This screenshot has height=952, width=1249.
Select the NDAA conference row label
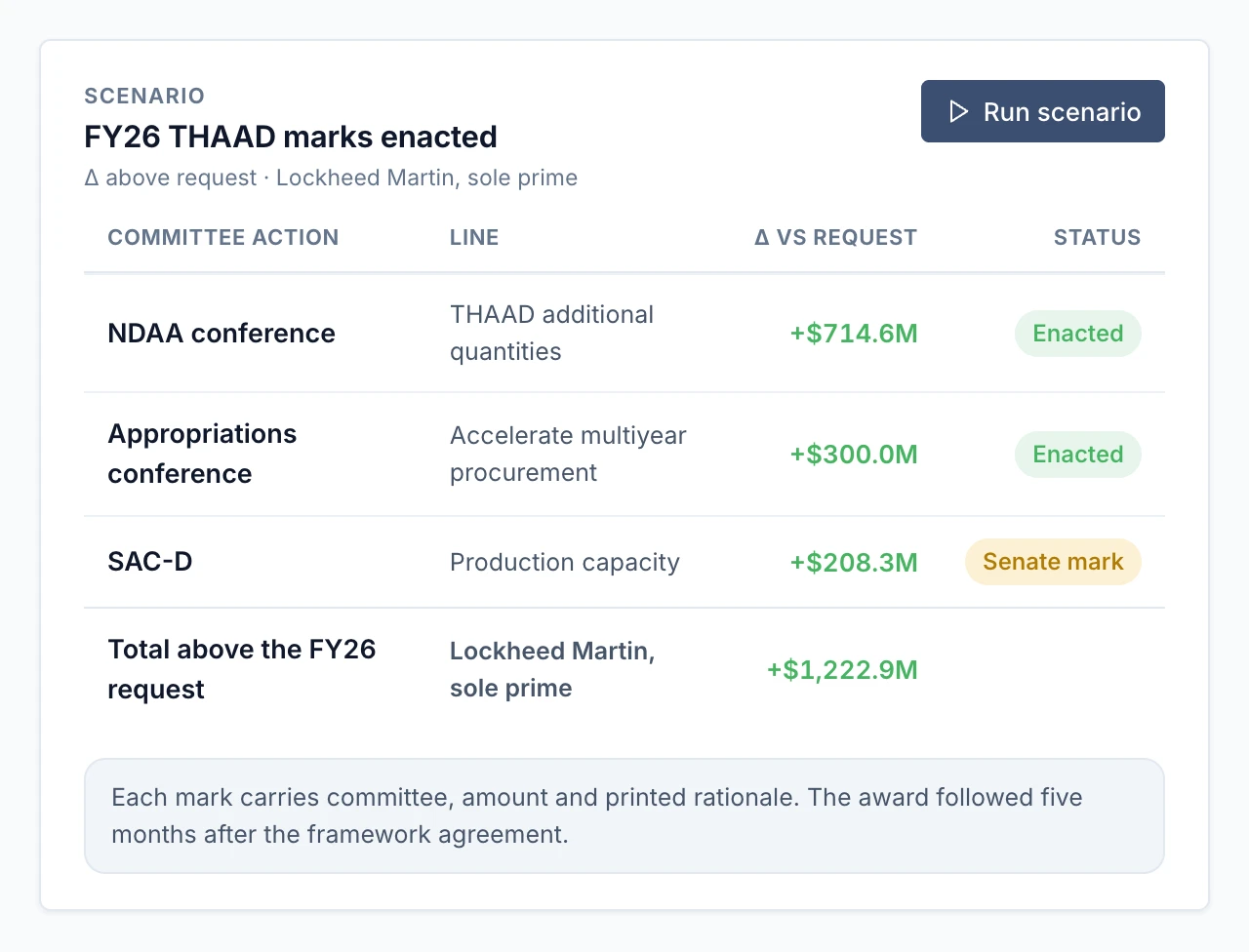222,334
